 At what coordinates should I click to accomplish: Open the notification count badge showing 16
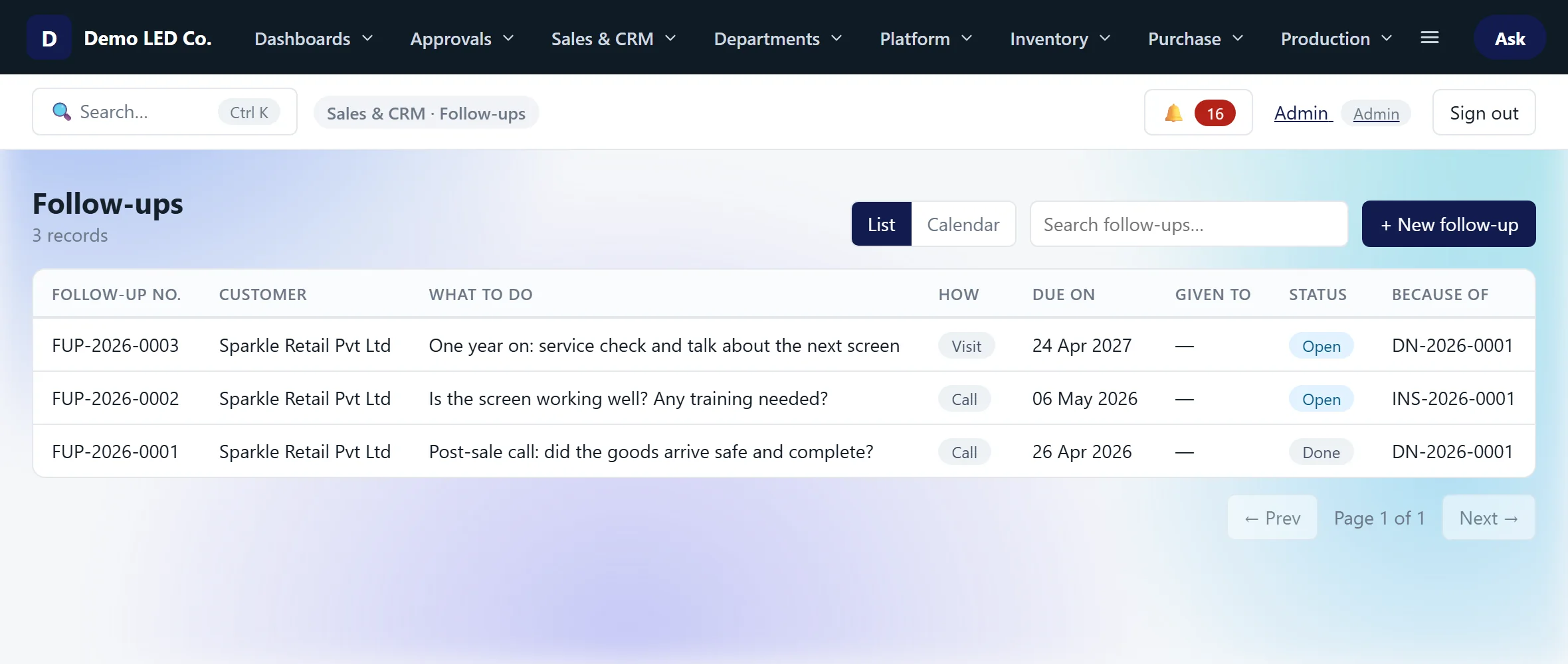[x=1215, y=113]
